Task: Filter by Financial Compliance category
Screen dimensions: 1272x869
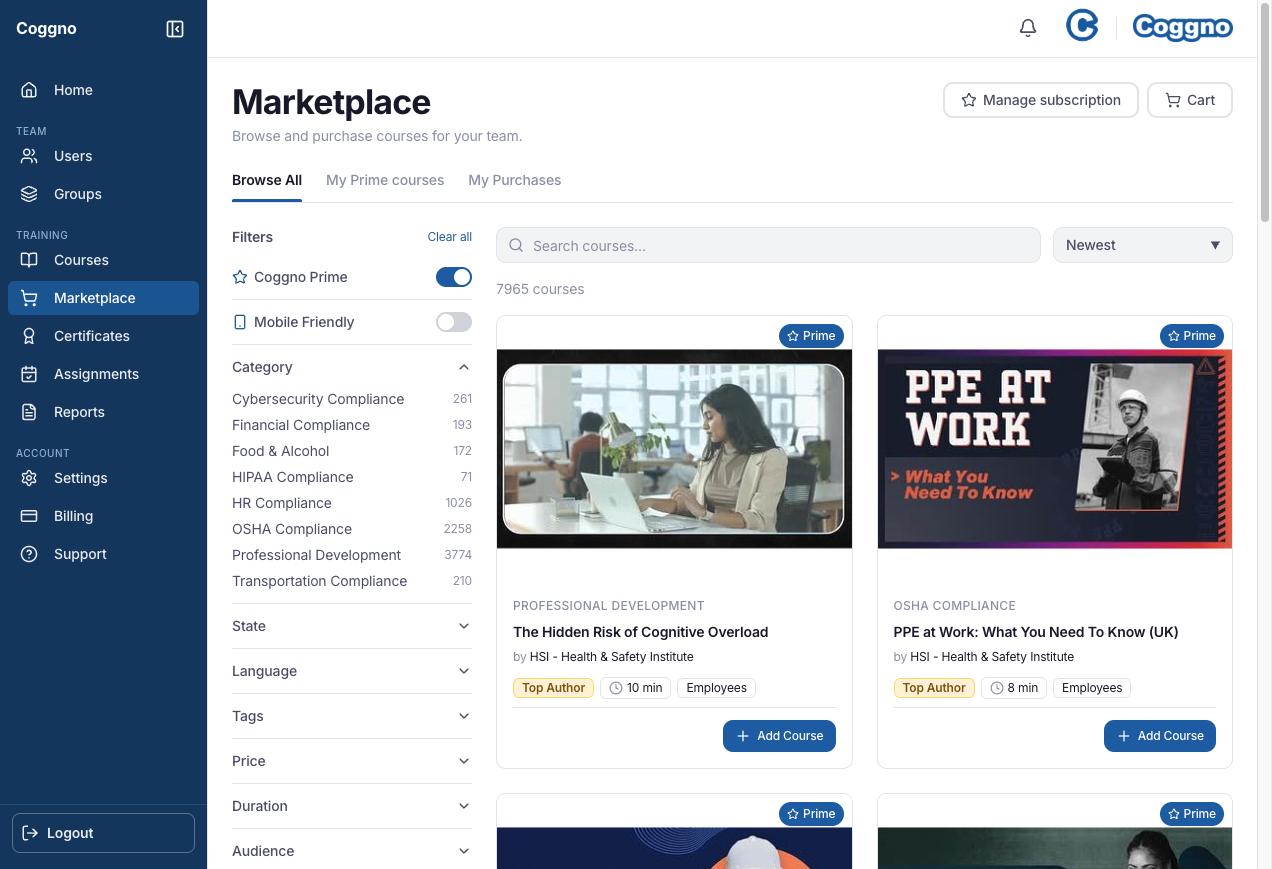Action: 352,425
